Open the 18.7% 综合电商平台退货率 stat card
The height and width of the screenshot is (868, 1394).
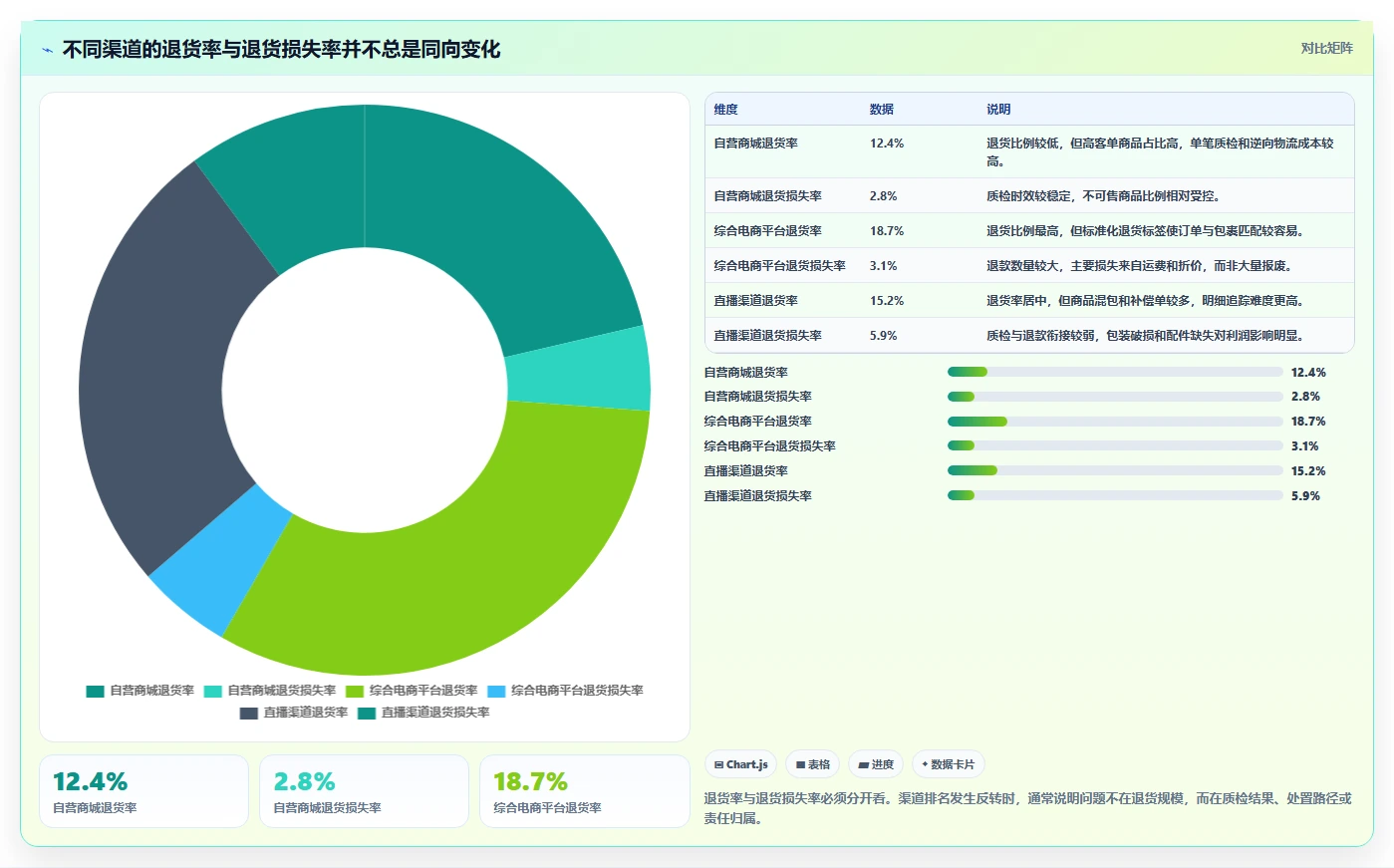click(584, 791)
